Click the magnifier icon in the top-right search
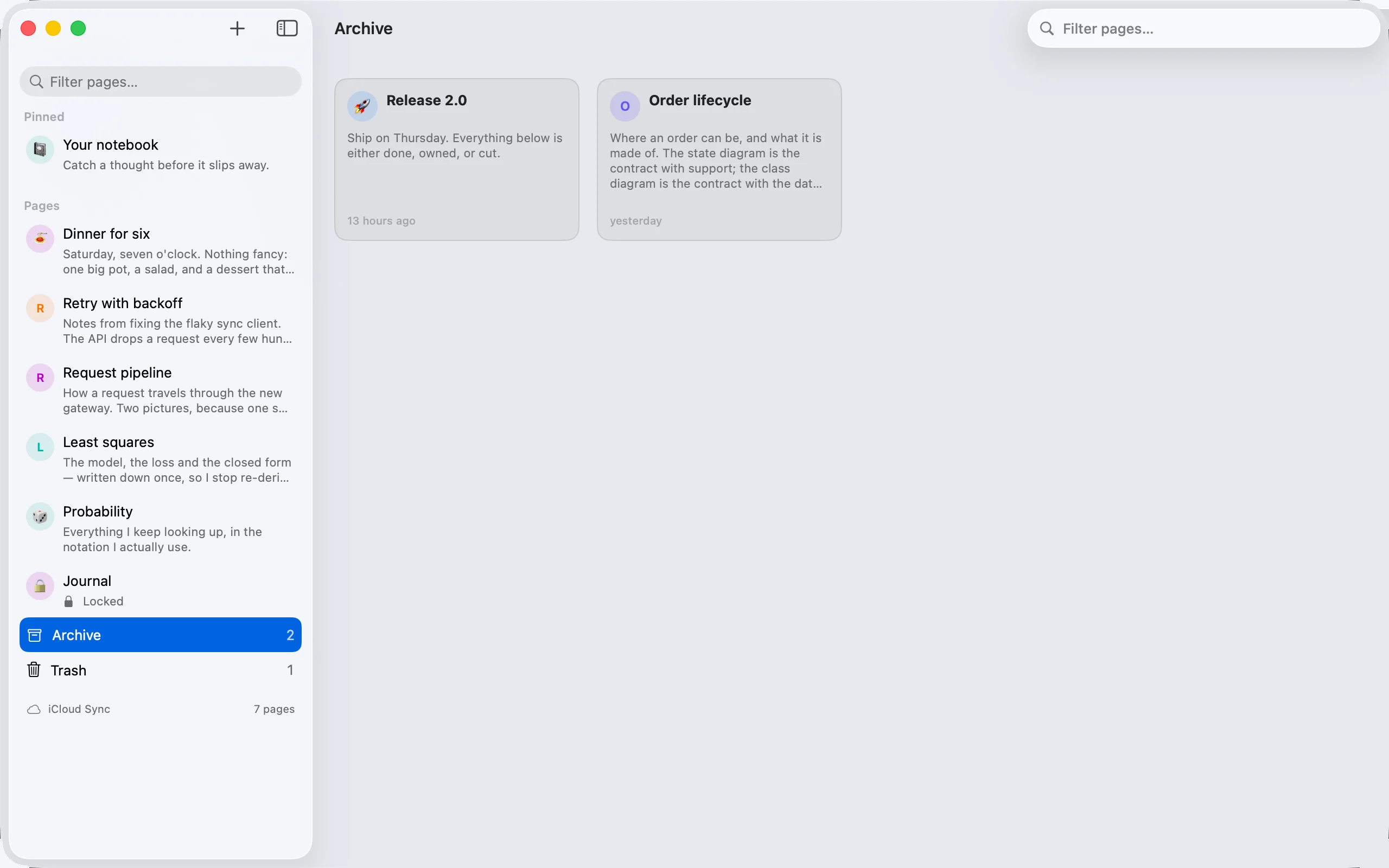The height and width of the screenshot is (868, 1389). click(1046, 28)
